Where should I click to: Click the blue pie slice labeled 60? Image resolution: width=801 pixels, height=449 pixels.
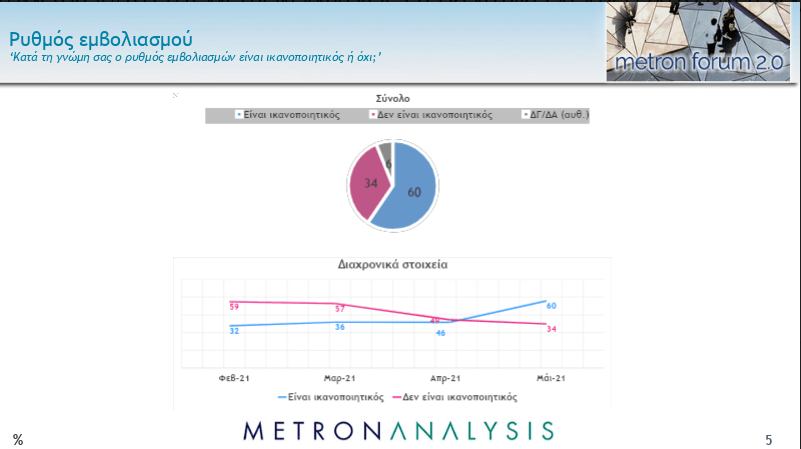point(410,190)
